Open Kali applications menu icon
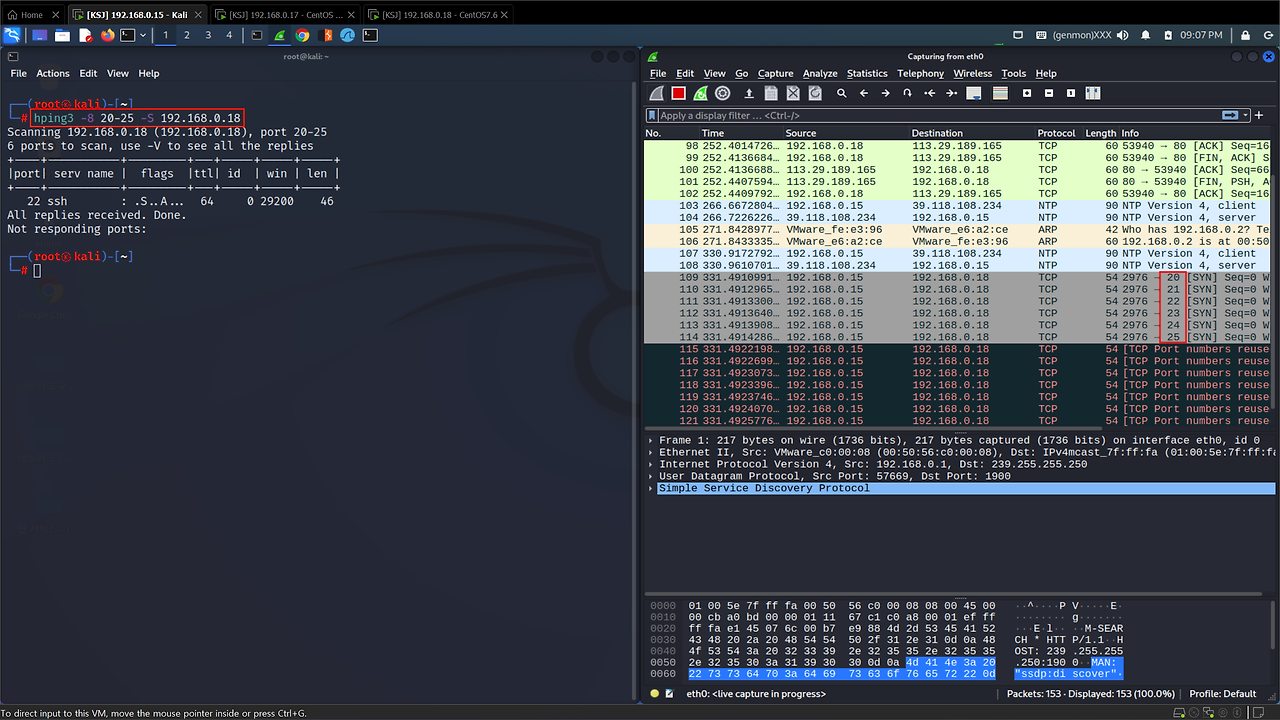The width and height of the screenshot is (1280, 720). pos(12,35)
